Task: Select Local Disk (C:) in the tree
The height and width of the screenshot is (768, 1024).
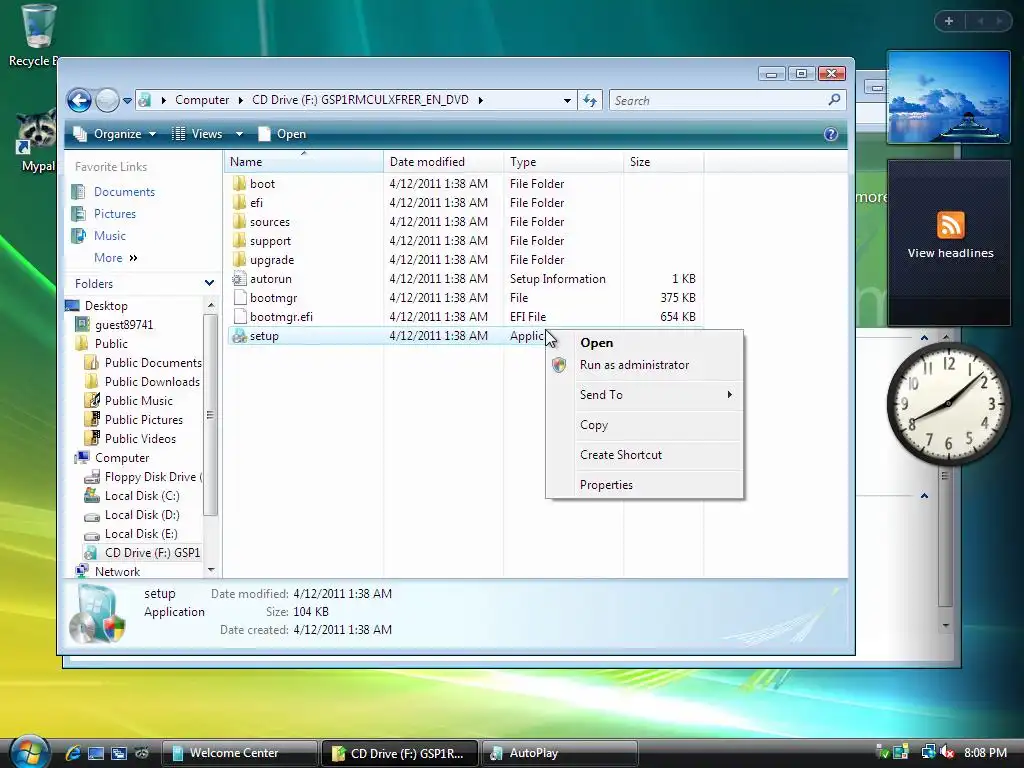Action: (142, 496)
